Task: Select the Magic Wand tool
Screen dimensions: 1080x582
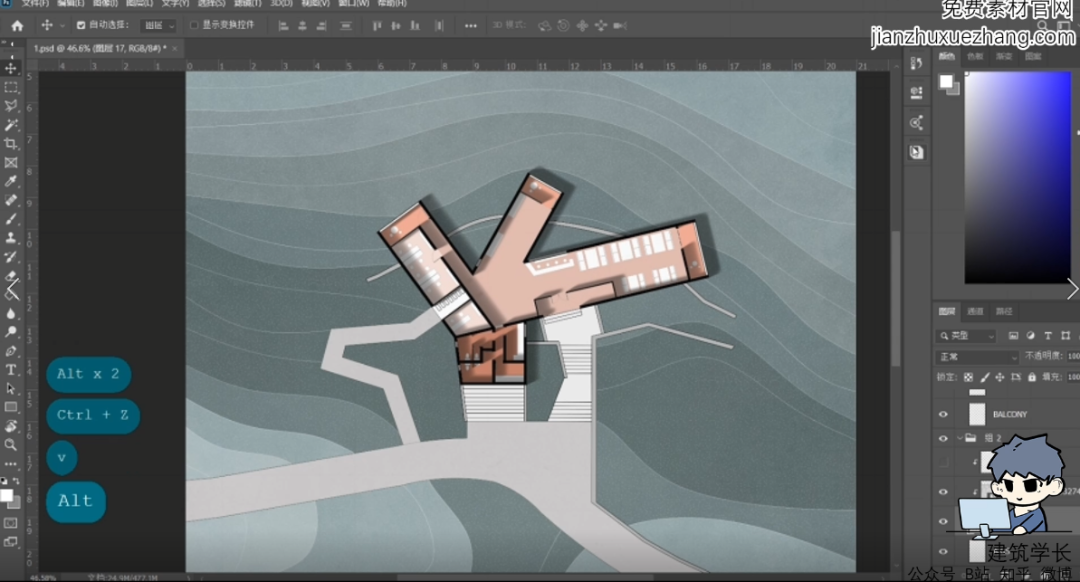Action: [11, 125]
